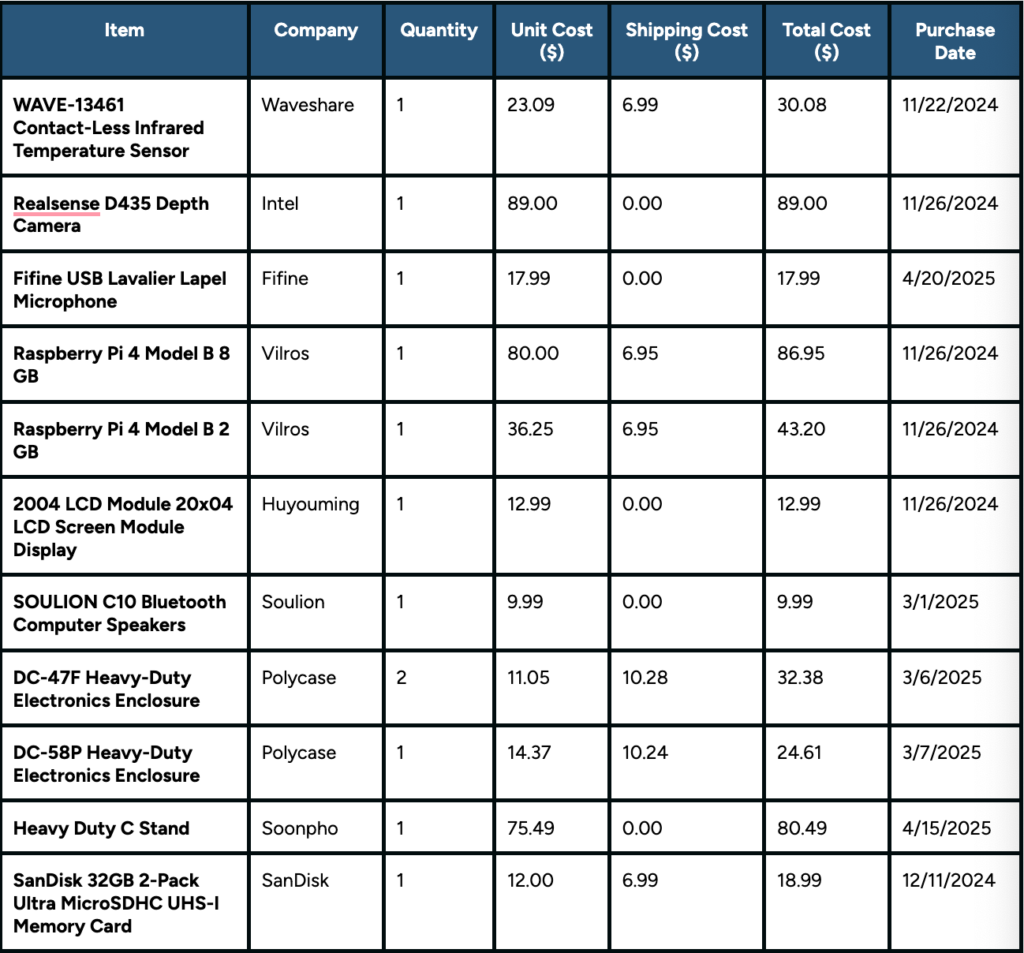Viewport: 1024px width, 953px height.
Task: Click purchase date 12/11/2024
Action: (x=955, y=902)
